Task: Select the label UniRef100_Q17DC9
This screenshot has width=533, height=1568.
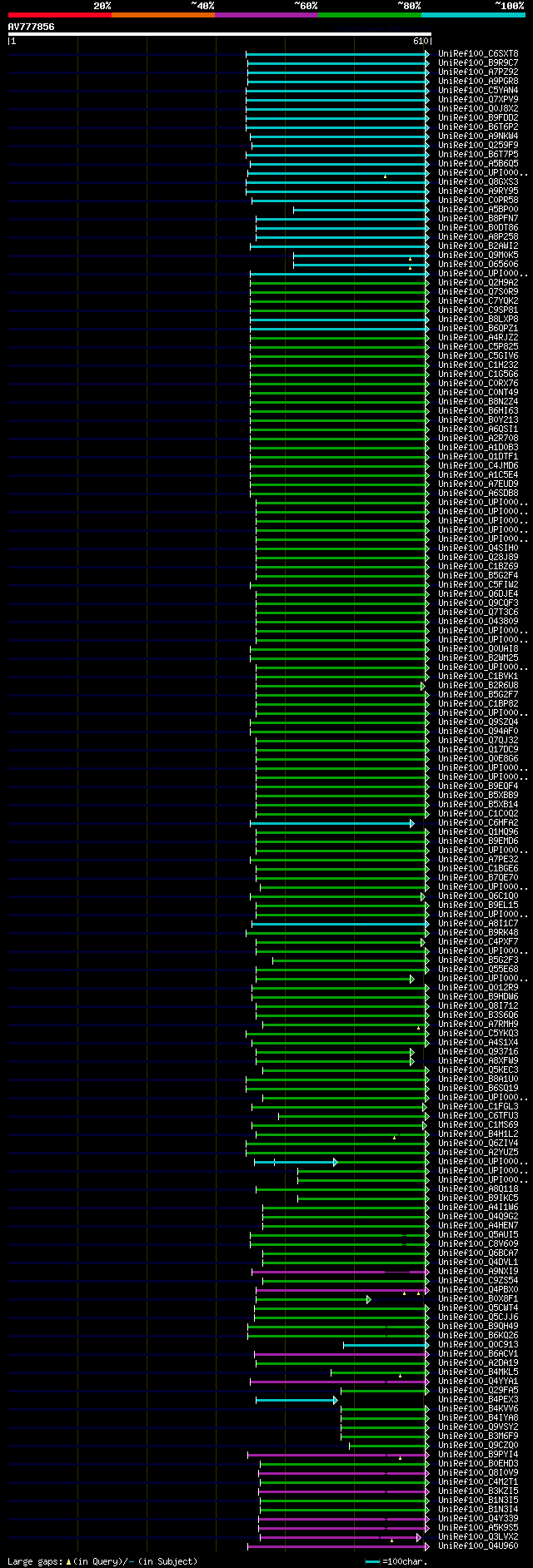Action: 478,749
